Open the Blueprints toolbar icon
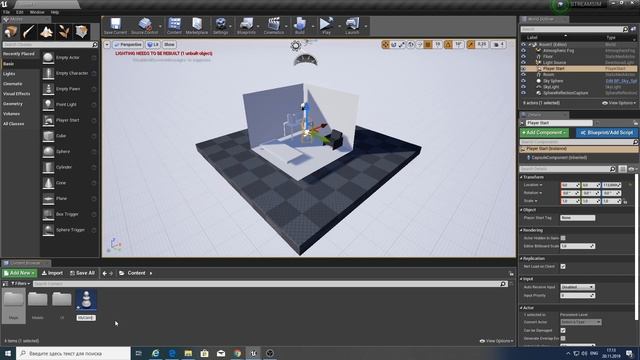640x360 pixels. (x=246, y=26)
